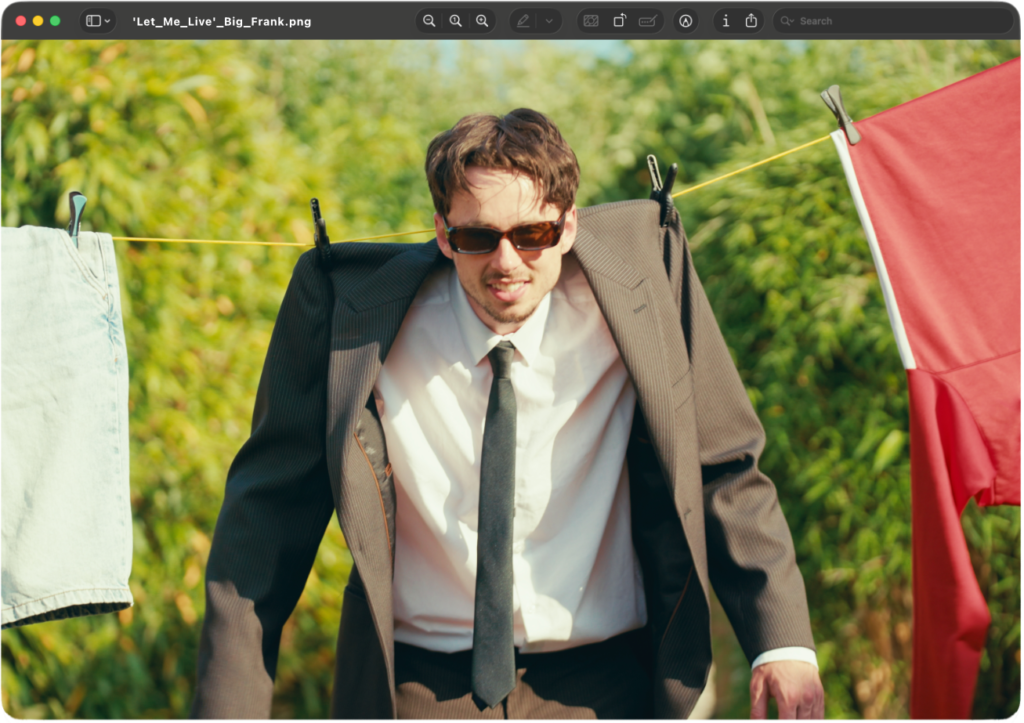Minimize the Preview window

coord(38,21)
